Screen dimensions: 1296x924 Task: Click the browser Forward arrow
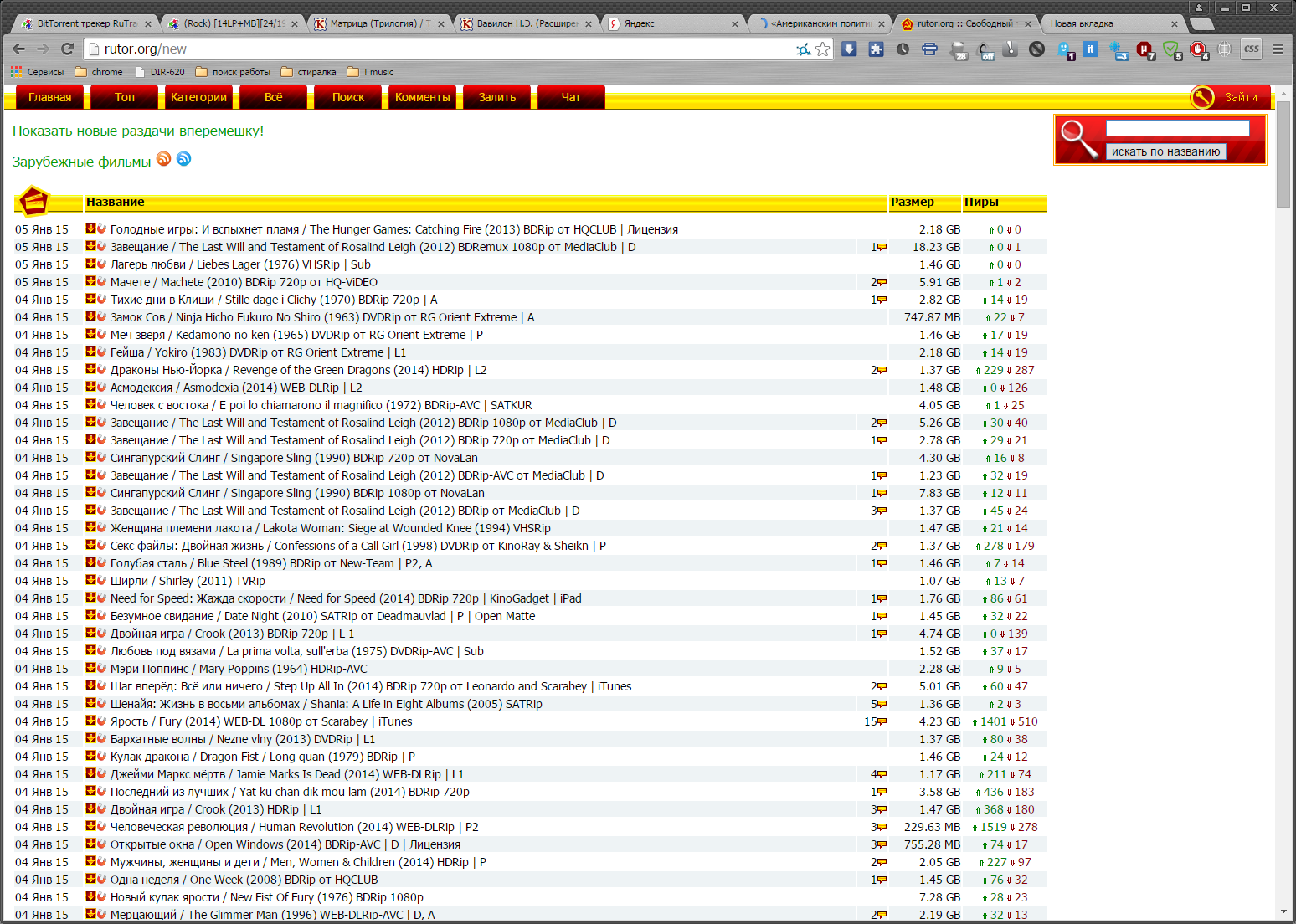pyautogui.click(x=43, y=49)
